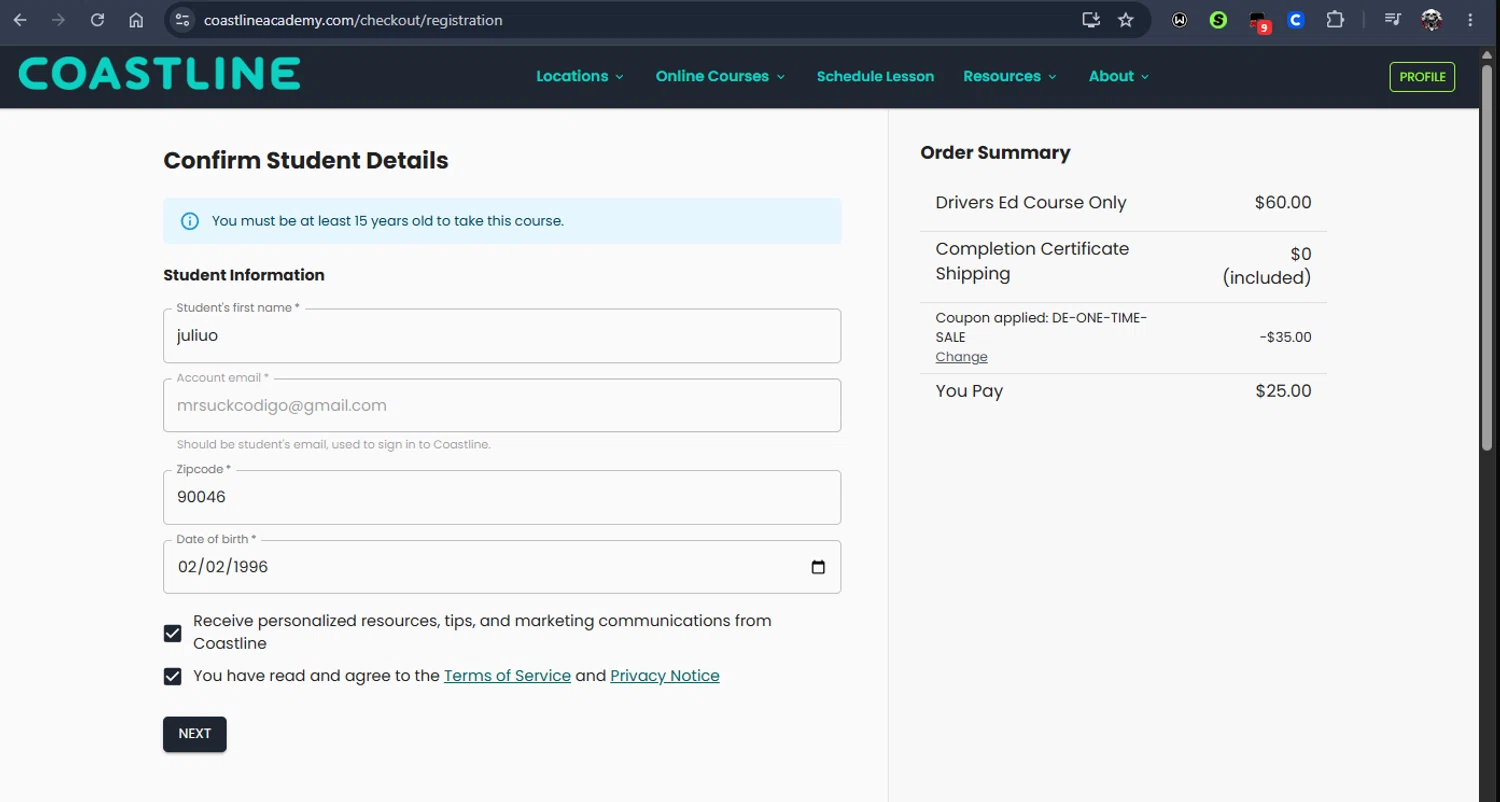Open the extension with red 9 badge
The image size is (1500, 802).
pos(1259,21)
